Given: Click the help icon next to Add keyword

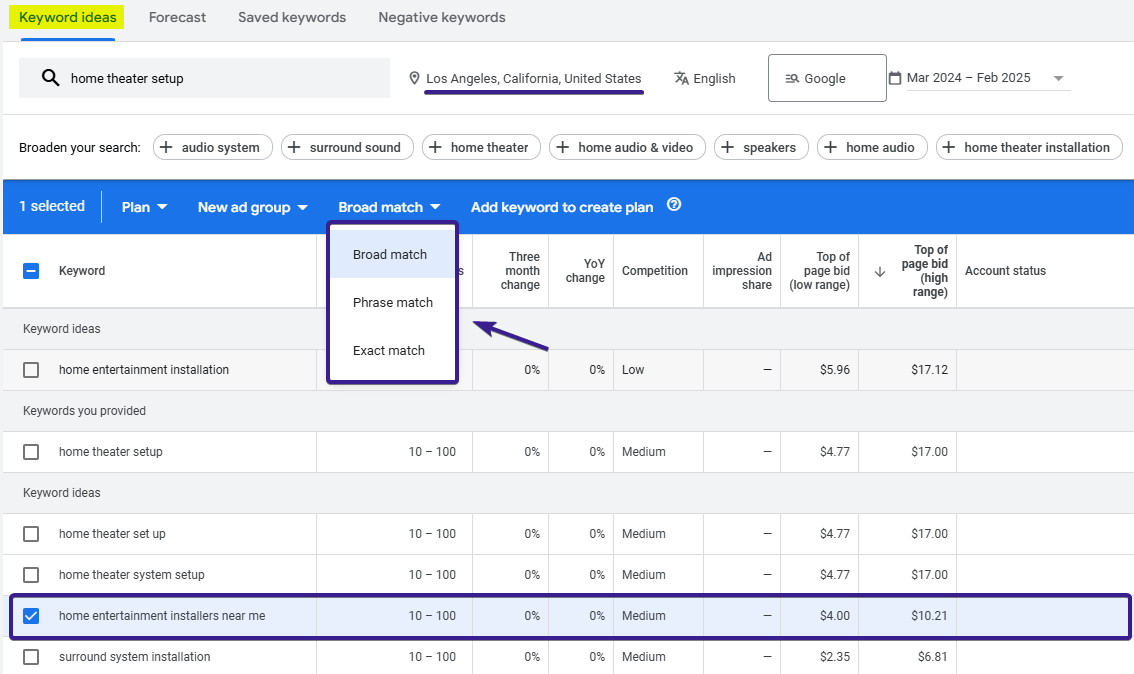Looking at the screenshot, I should tap(674, 207).
